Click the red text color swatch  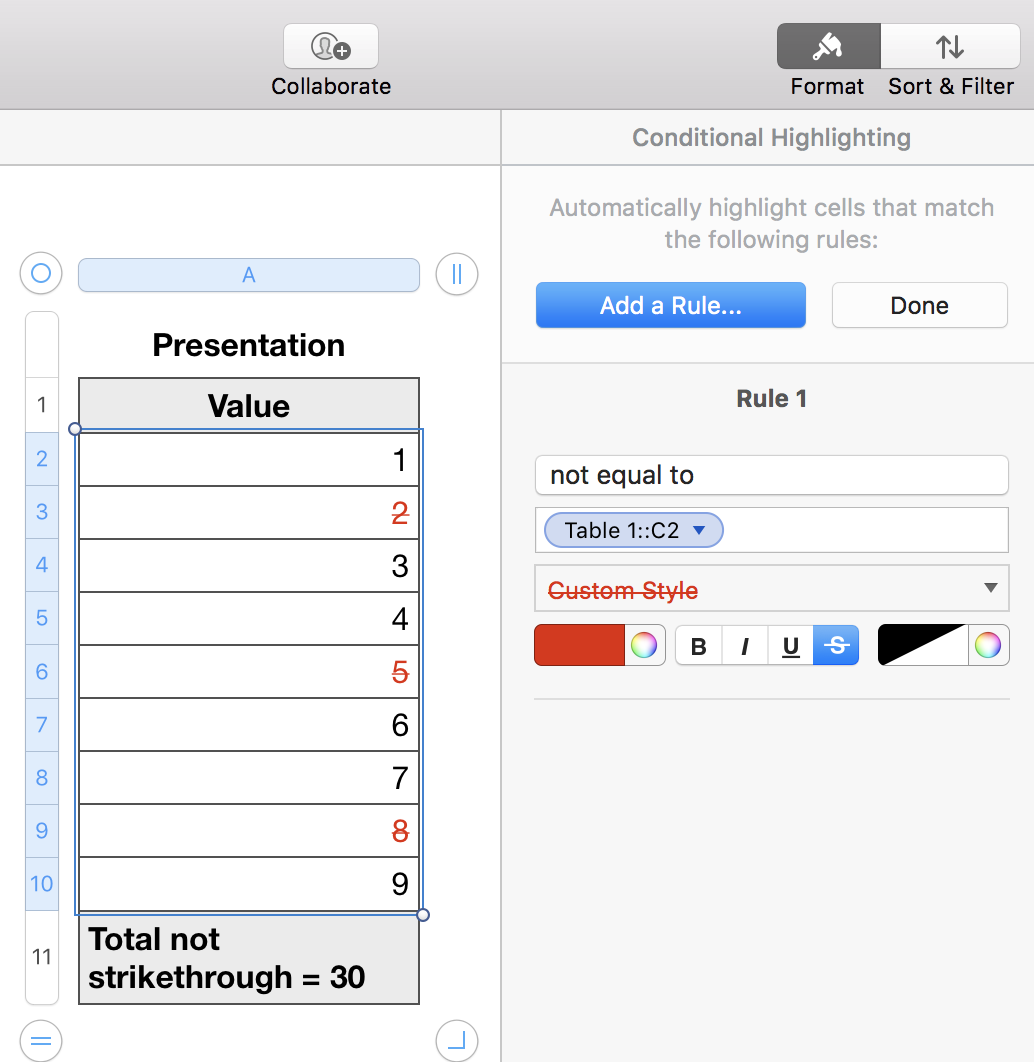pyautogui.click(x=580, y=645)
